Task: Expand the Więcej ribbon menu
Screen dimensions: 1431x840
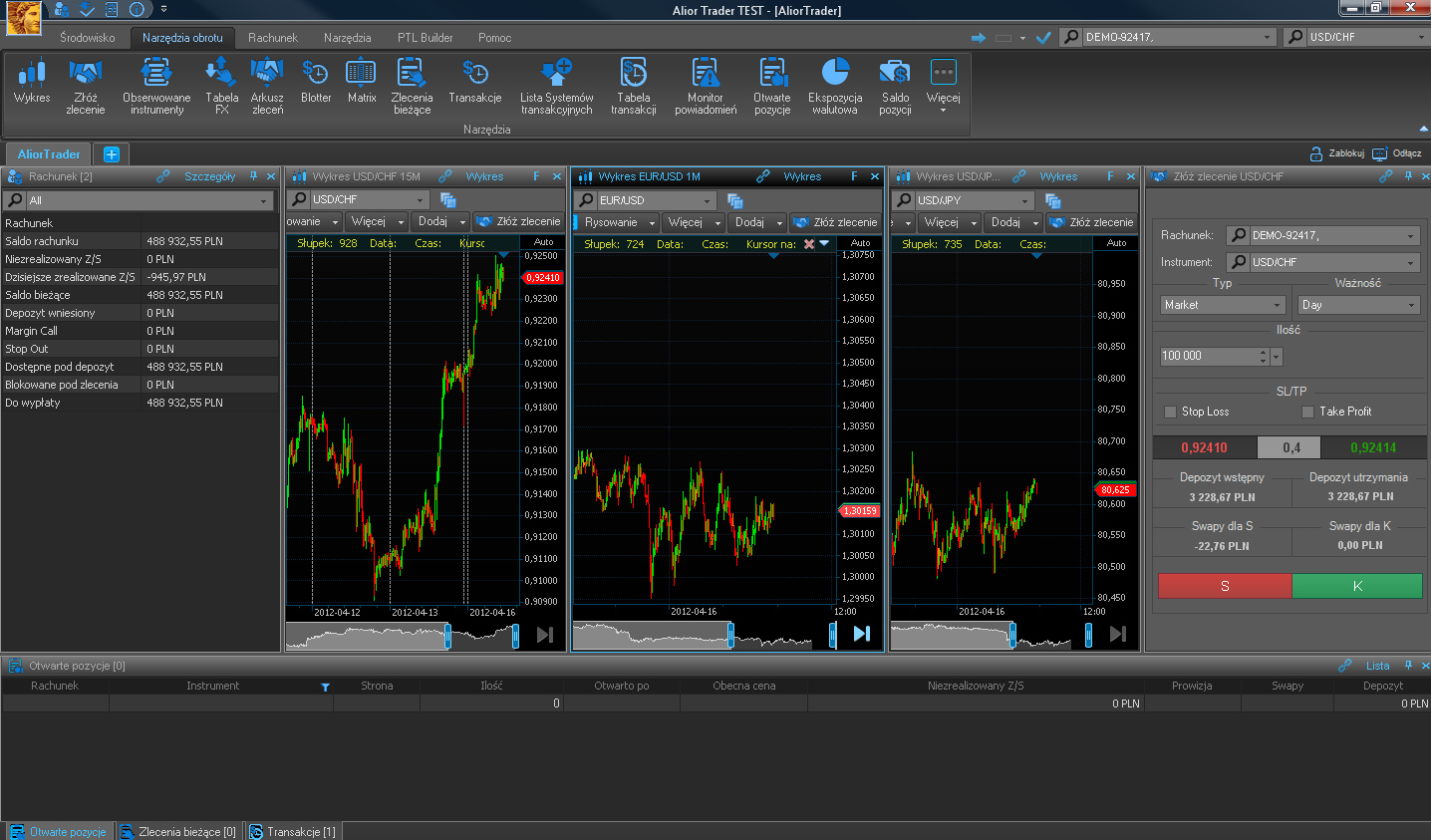Action: coord(943,87)
